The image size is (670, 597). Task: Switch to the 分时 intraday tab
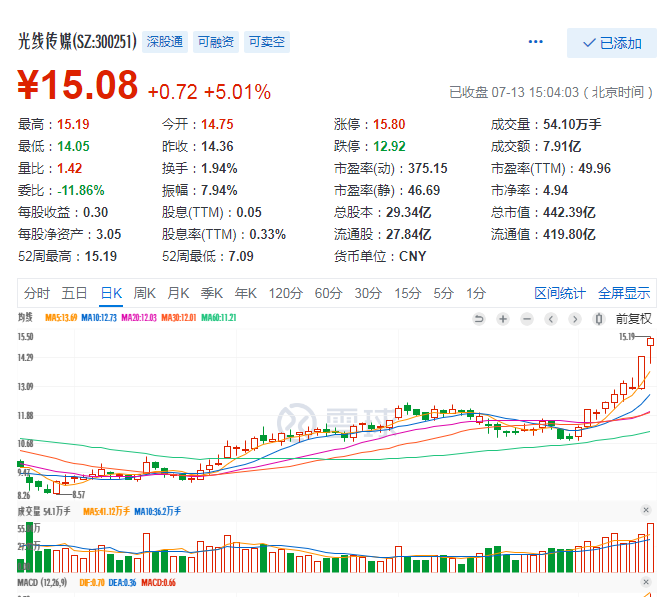(x=37, y=293)
